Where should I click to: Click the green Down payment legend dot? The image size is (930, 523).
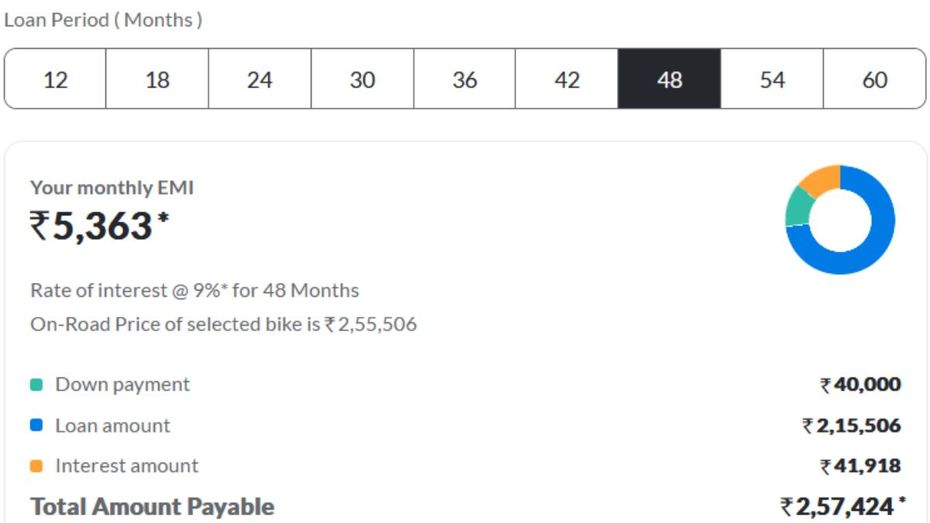tap(36, 385)
